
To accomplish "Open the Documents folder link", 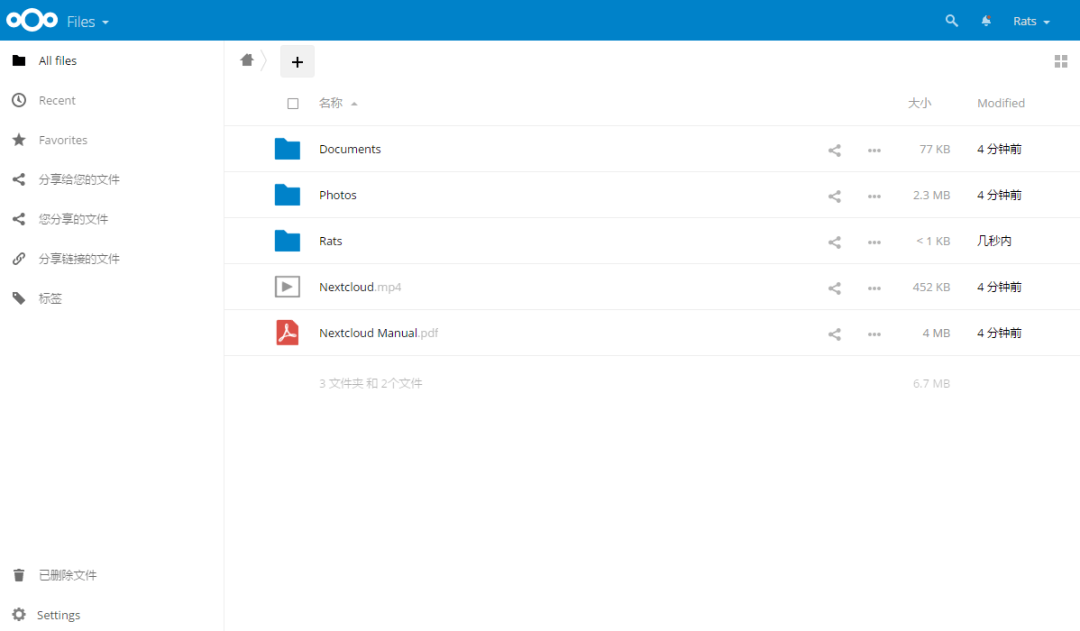I will (350, 148).
